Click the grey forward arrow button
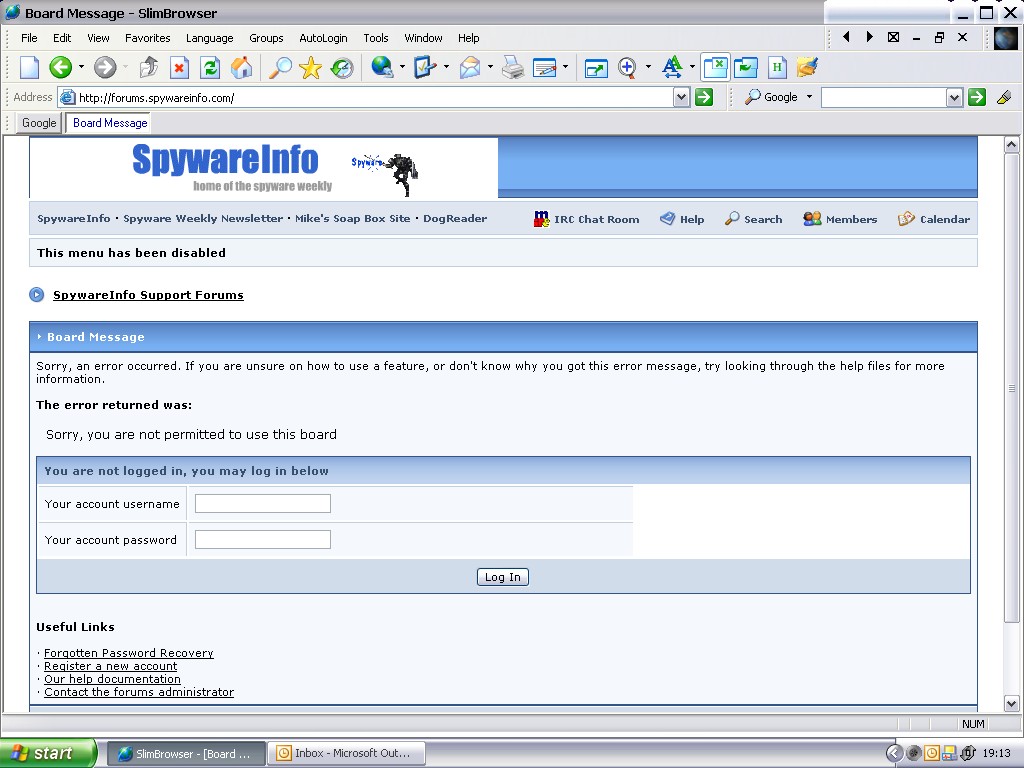The image size is (1024, 768). click(105, 67)
